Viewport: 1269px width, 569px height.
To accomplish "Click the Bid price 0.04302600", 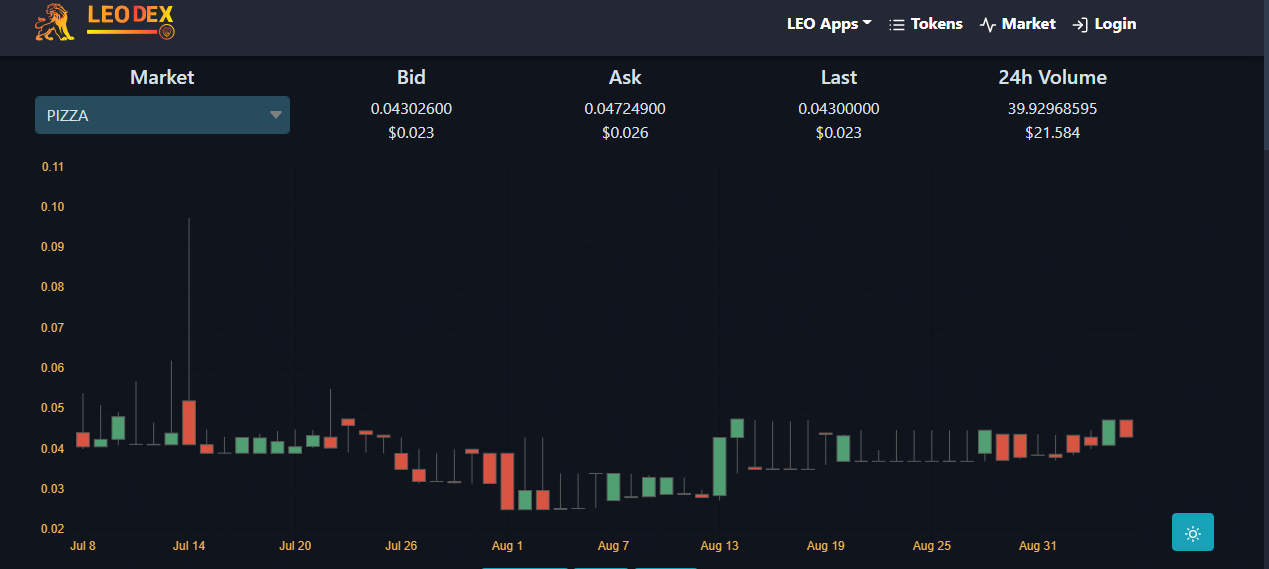I will pos(411,109).
